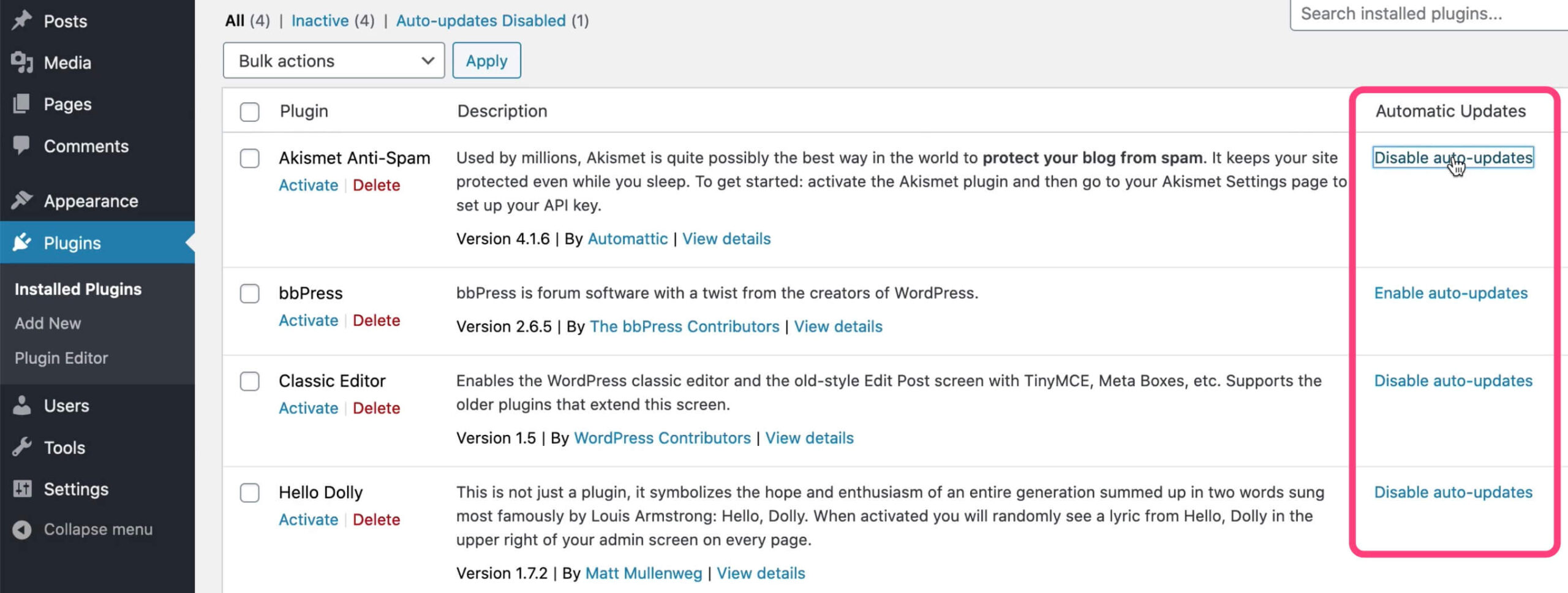Image resolution: width=1568 pixels, height=593 pixels.
Task: Click the Appearance paintbrush icon
Action: coord(22,200)
